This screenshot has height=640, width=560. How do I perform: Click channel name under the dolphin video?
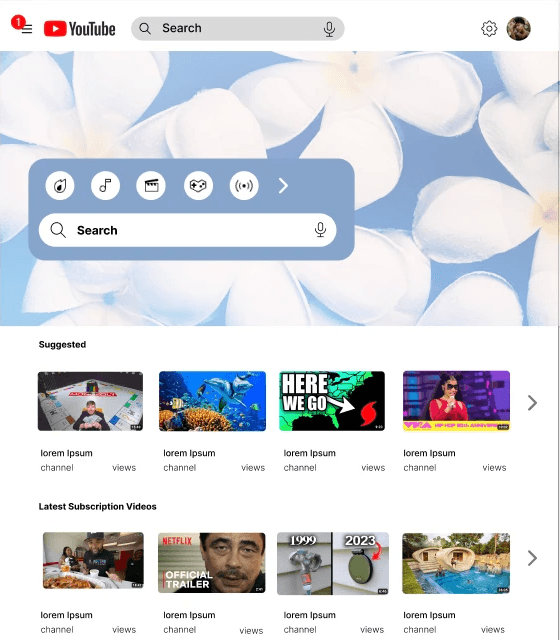(x=180, y=468)
